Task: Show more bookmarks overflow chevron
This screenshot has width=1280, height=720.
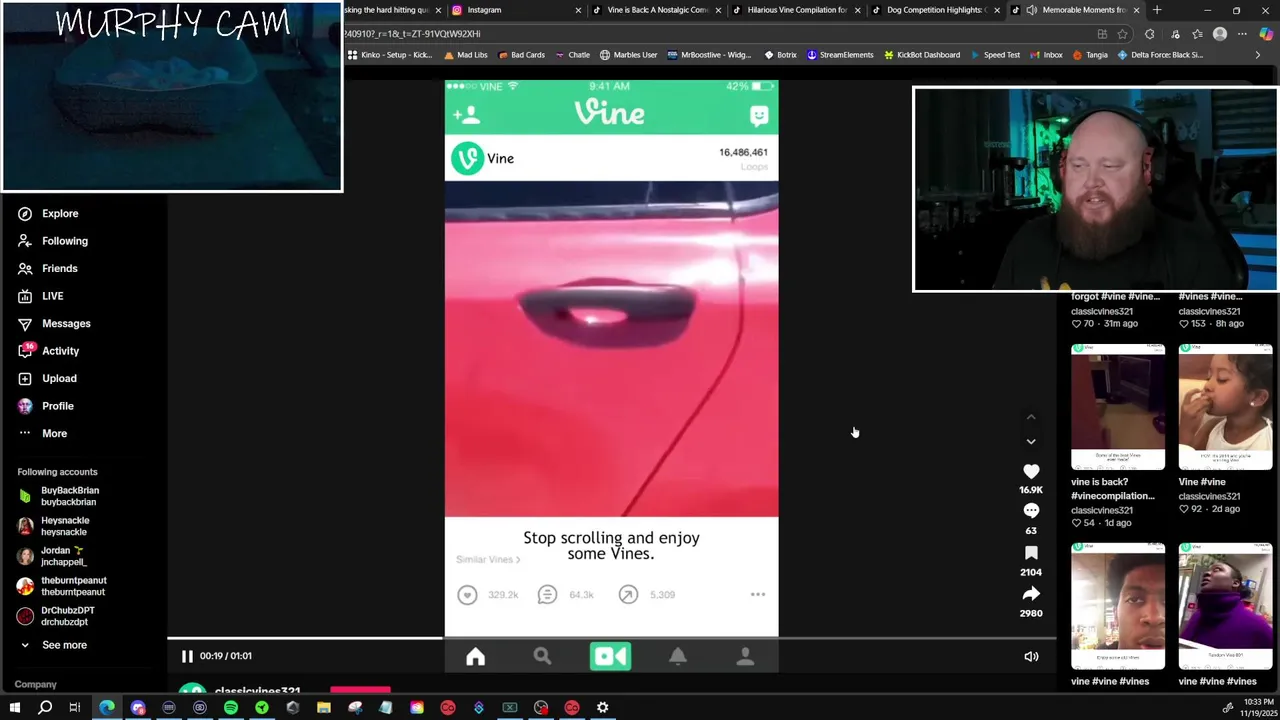Action: (x=1258, y=55)
